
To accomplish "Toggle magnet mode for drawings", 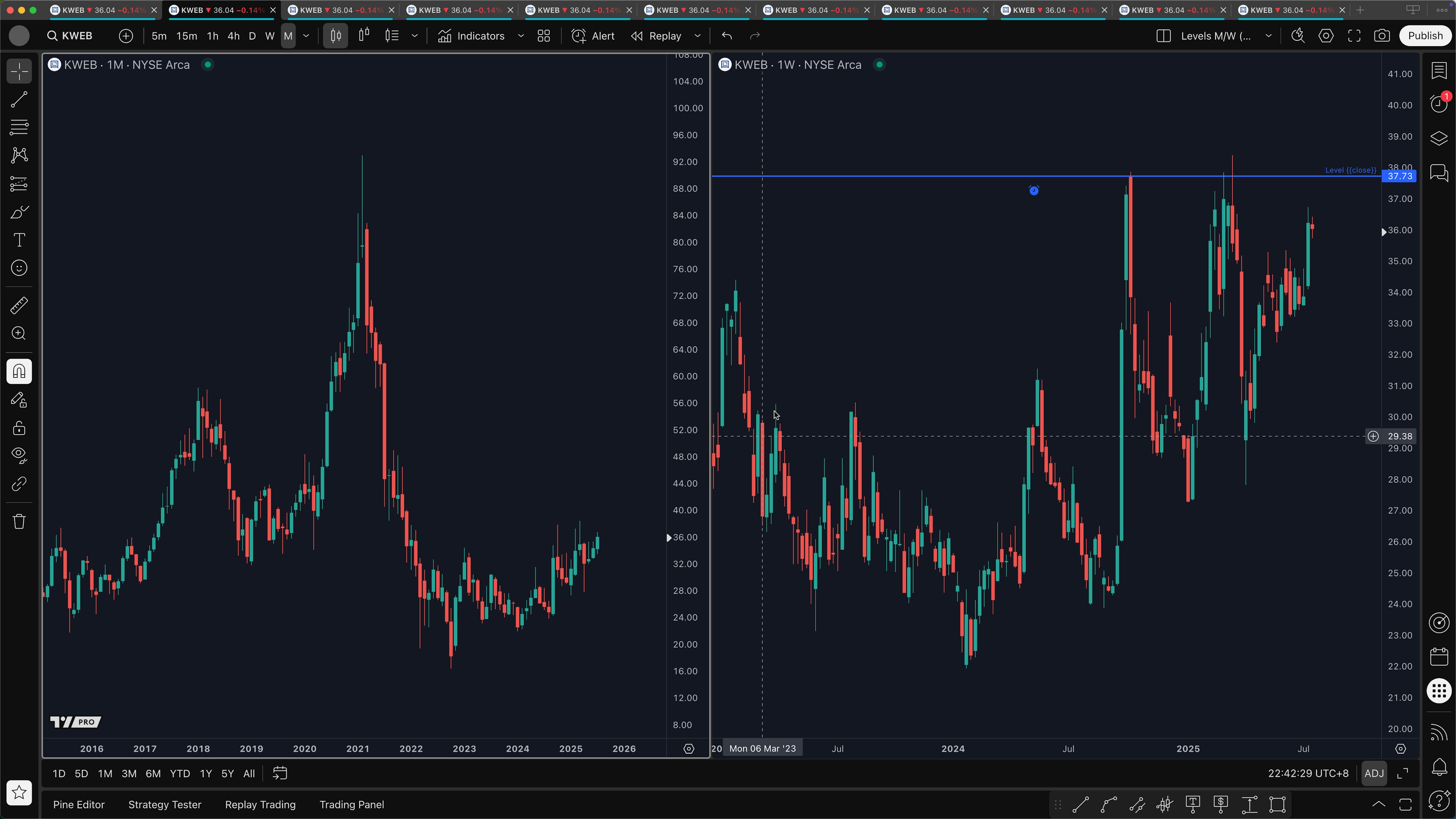I will 19,371.
